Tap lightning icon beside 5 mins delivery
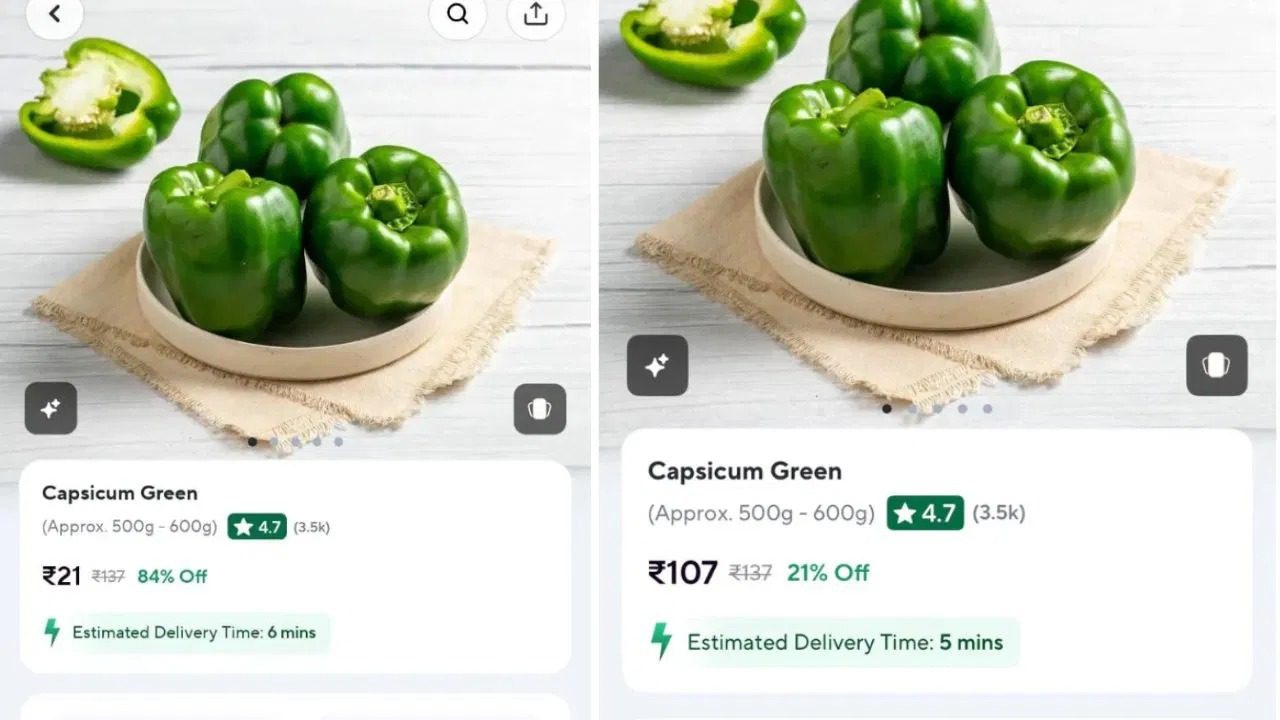Image resolution: width=1280 pixels, height=720 pixels. [661, 641]
